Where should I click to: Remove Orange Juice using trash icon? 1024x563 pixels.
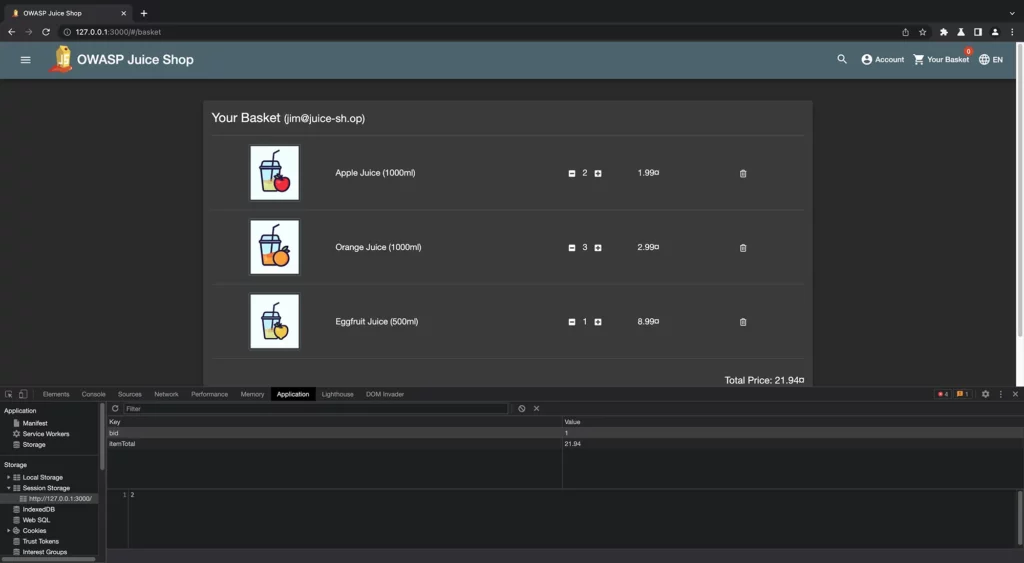743,248
